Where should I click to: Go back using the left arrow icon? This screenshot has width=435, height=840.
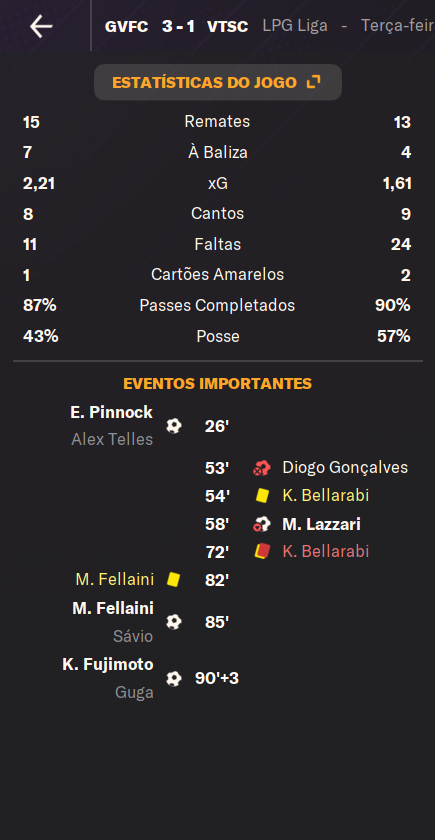41,26
